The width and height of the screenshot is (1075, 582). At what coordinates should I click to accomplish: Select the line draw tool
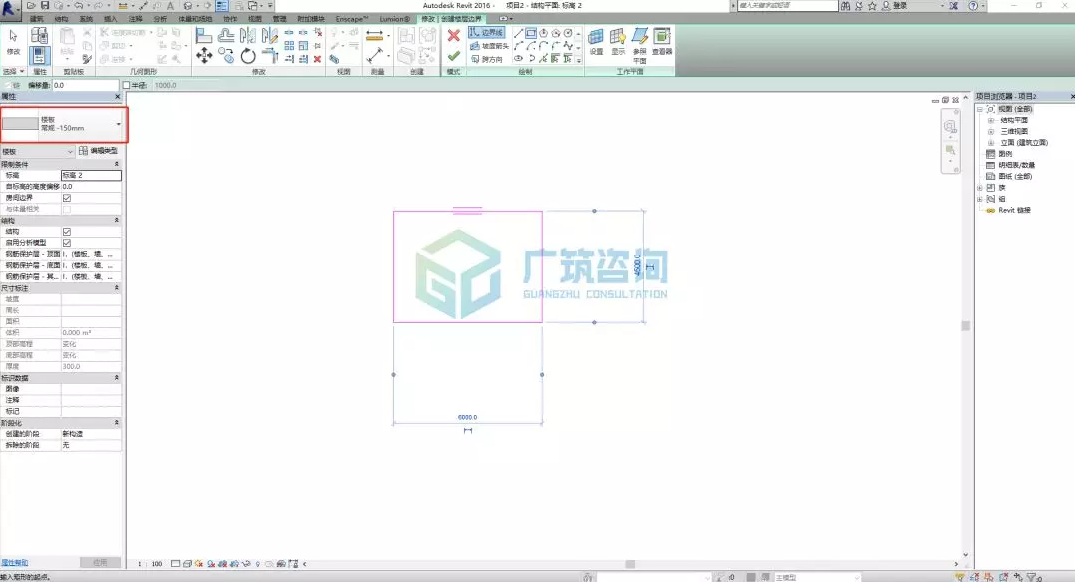coord(518,33)
